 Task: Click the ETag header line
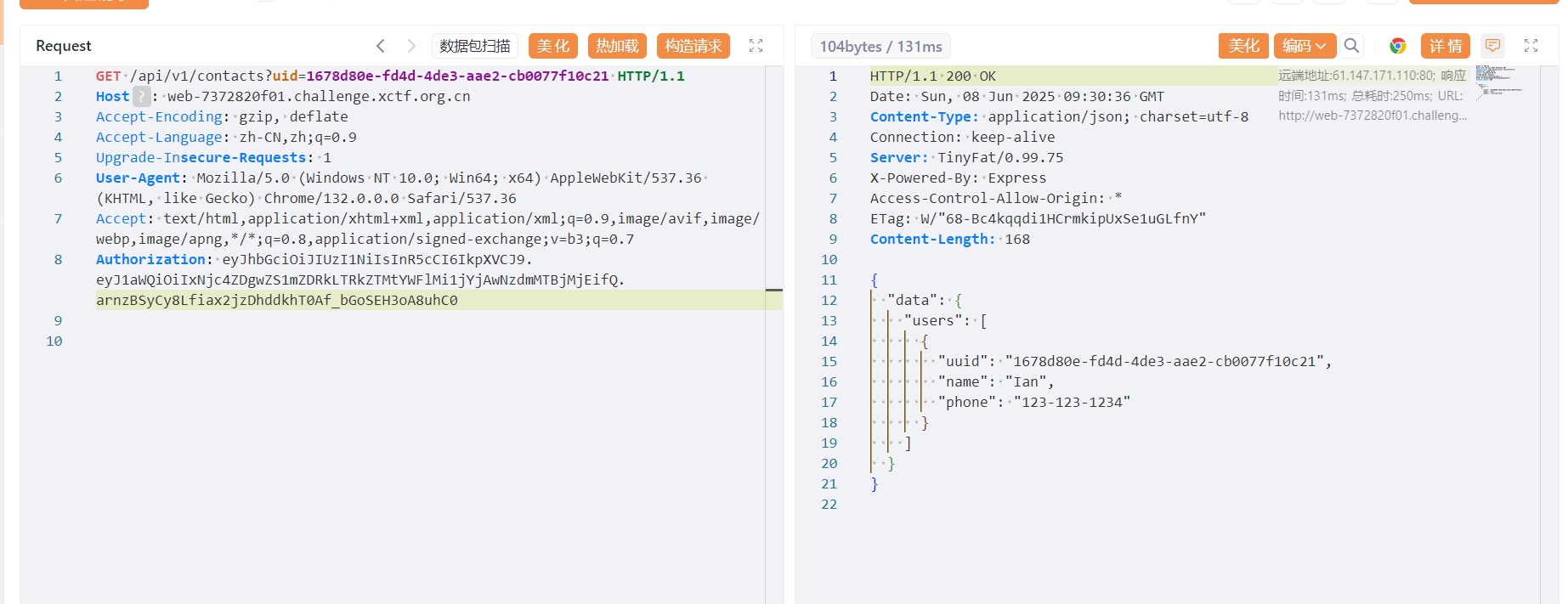coord(1038,218)
